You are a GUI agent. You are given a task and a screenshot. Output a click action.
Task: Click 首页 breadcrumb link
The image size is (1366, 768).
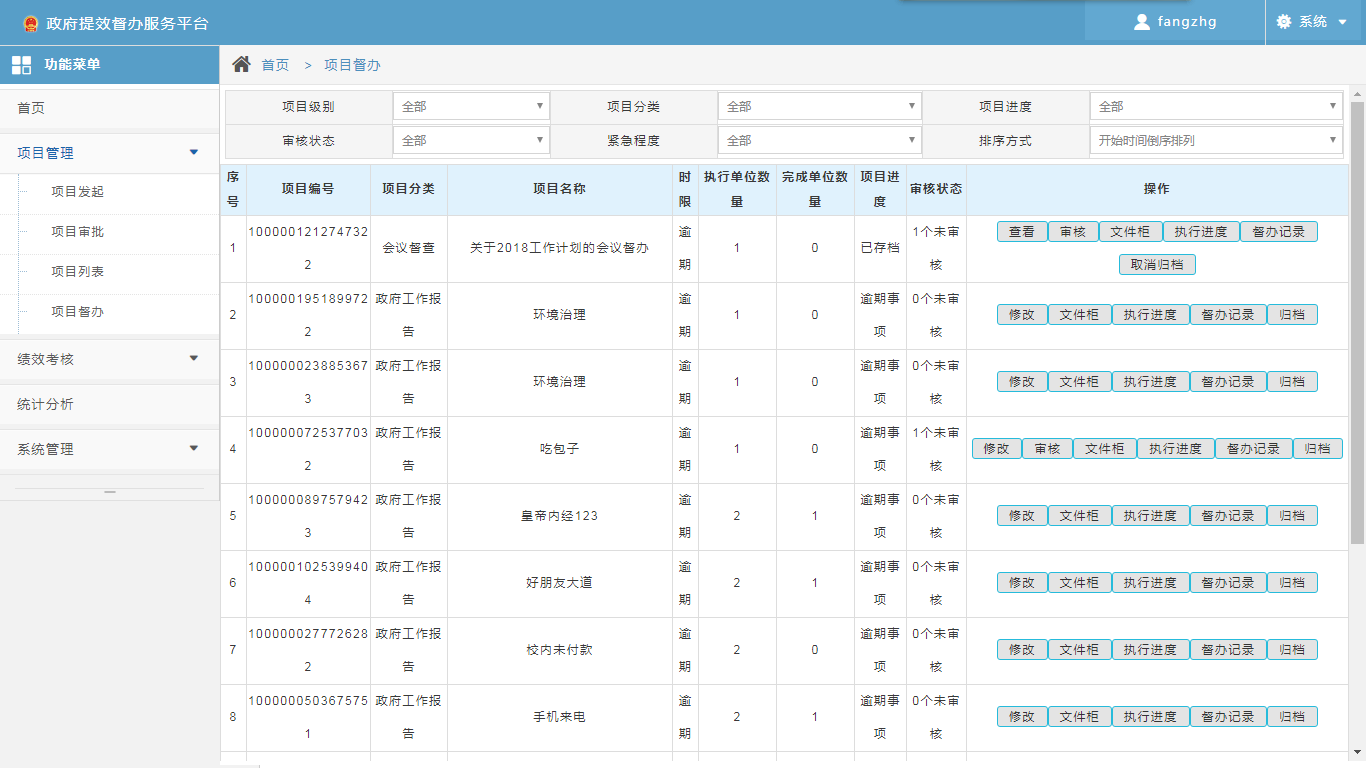pos(275,65)
